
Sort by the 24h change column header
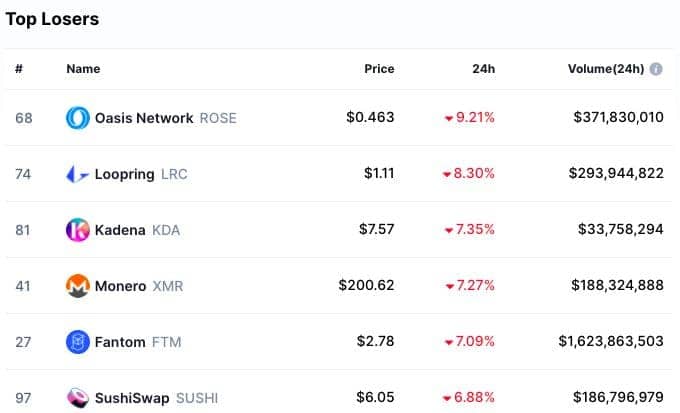(484, 69)
